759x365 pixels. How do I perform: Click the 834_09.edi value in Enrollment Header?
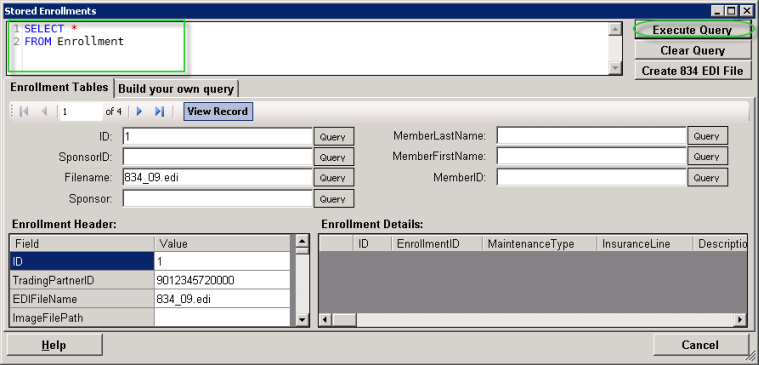coord(183,299)
